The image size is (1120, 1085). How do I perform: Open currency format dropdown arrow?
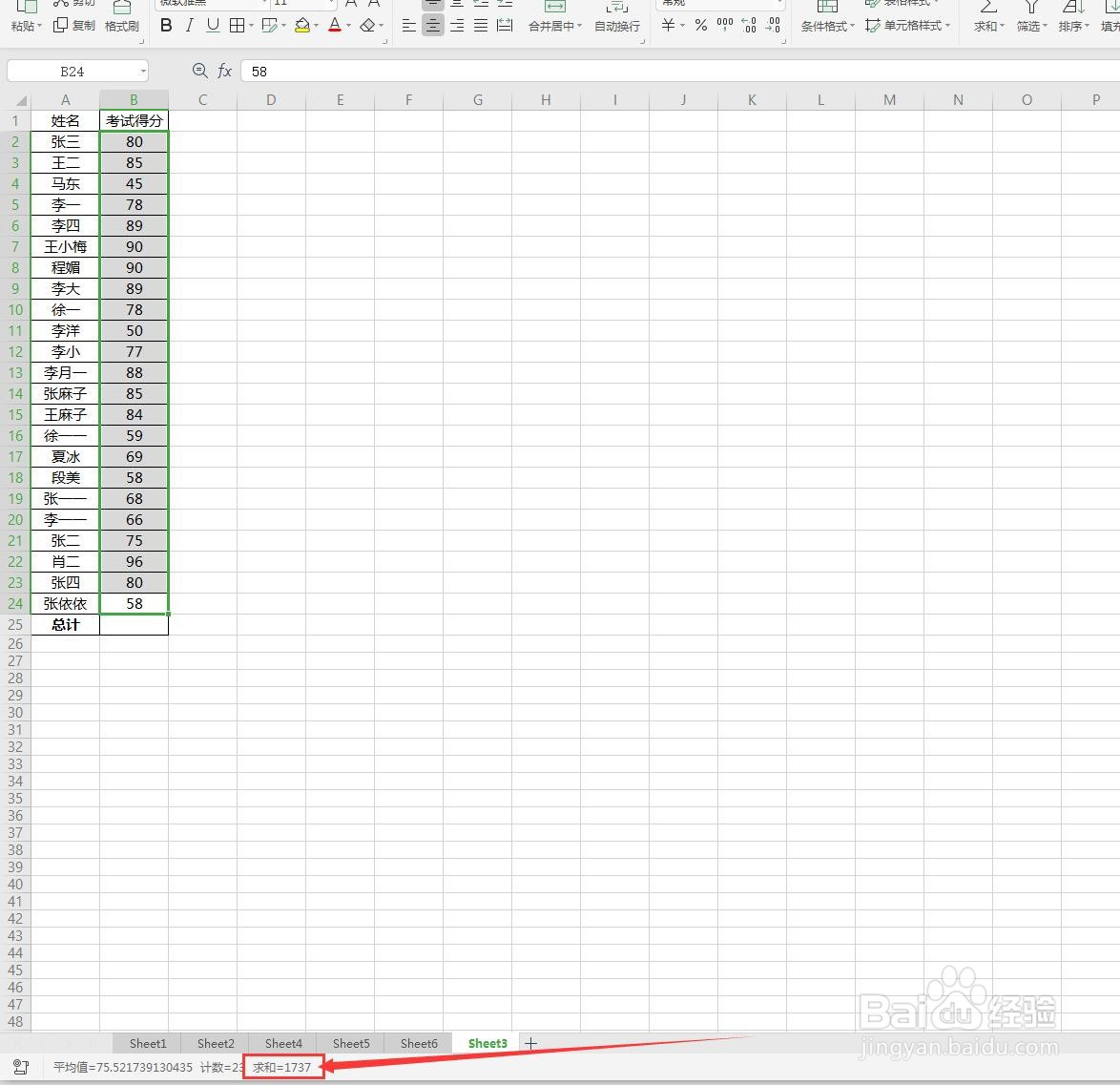pyautogui.click(x=682, y=26)
